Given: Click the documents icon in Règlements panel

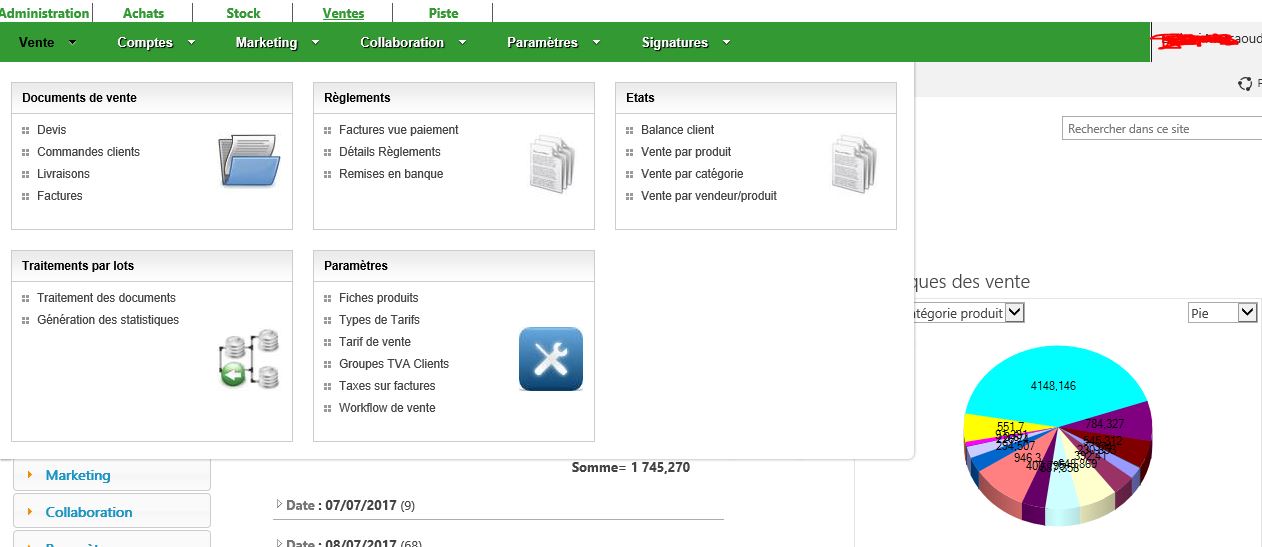Looking at the screenshot, I should (552, 163).
